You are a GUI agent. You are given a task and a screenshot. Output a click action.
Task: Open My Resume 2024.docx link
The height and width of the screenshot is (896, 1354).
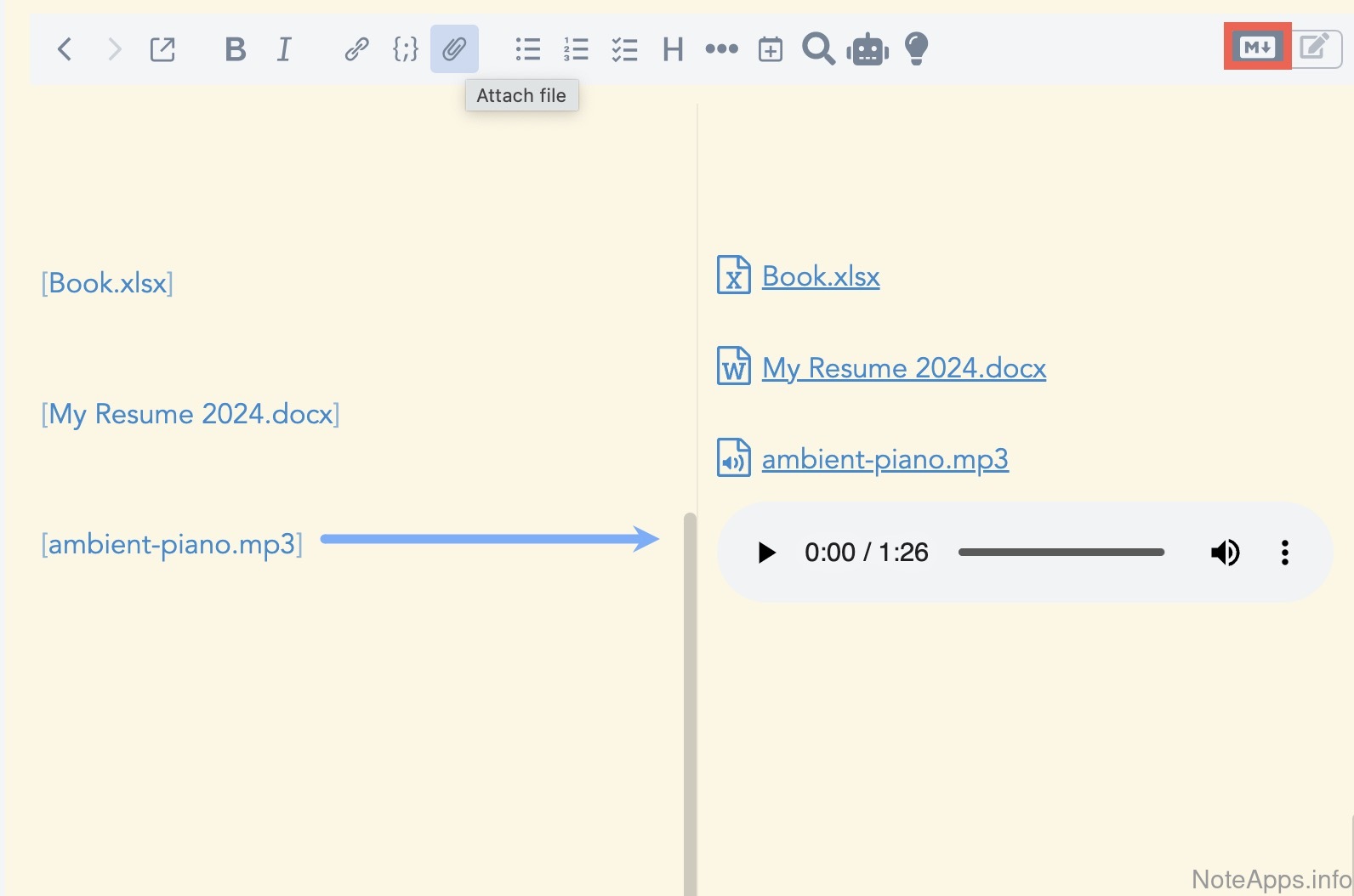(903, 368)
